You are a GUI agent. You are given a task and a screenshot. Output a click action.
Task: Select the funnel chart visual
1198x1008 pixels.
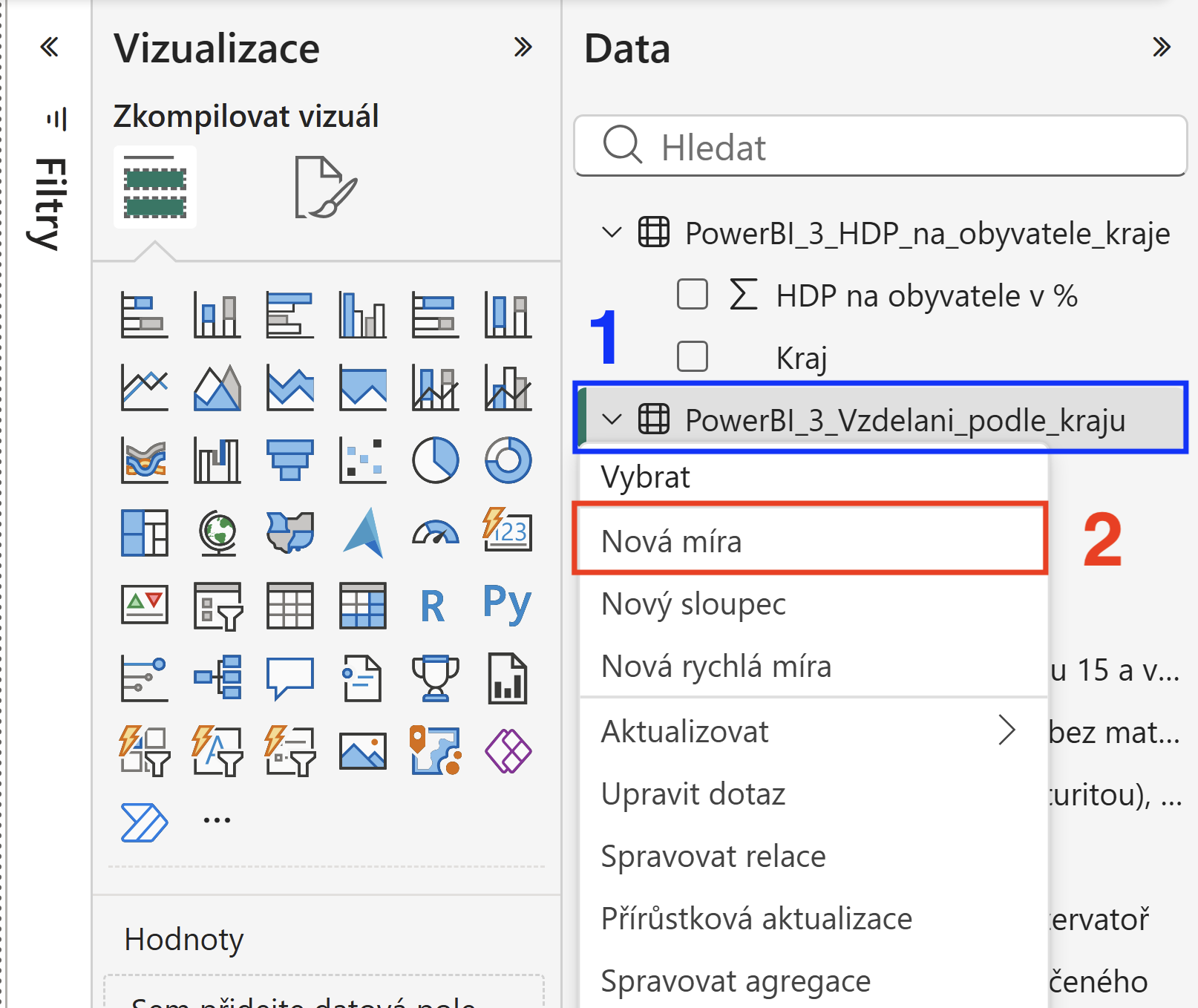tap(289, 460)
